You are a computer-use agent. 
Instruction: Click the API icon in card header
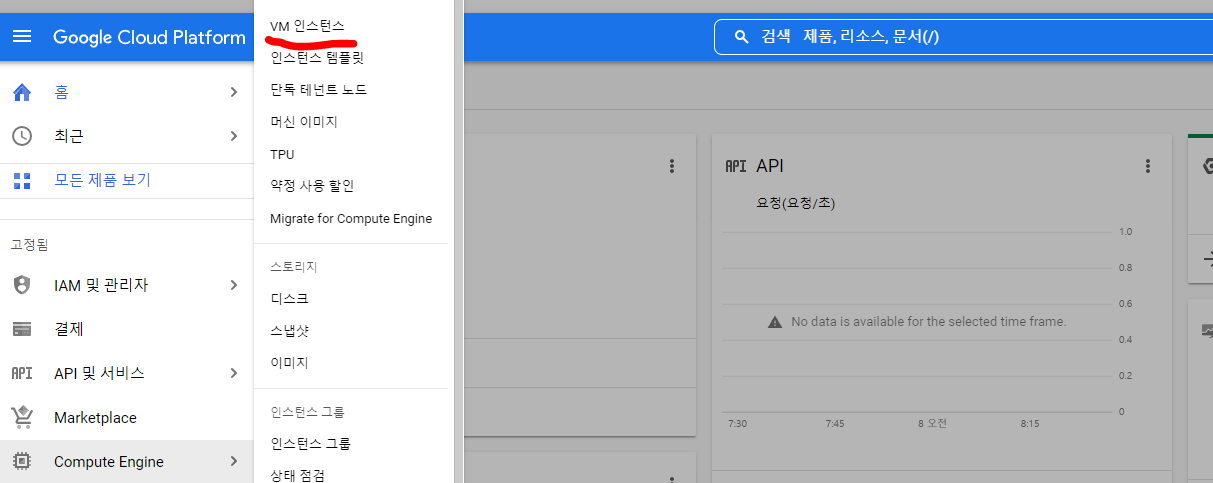click(736, 166)
